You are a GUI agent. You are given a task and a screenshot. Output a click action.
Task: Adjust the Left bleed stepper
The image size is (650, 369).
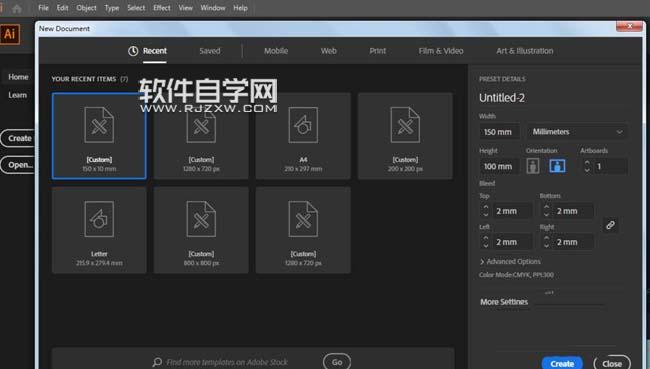click(x=486, y=242)
